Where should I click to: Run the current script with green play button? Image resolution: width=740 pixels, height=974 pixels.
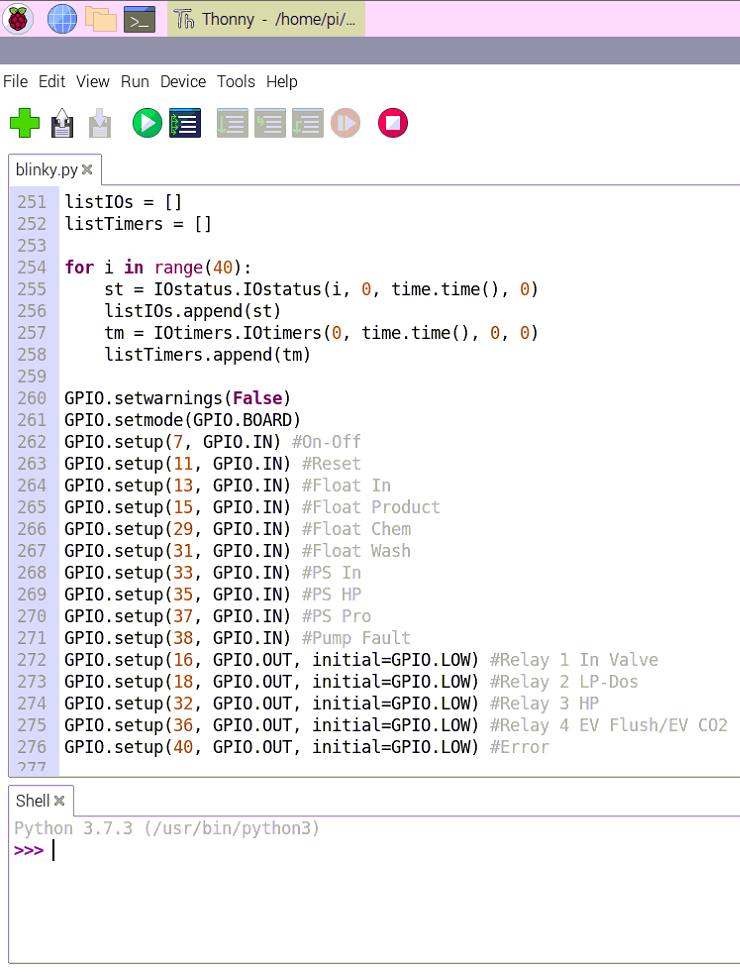coord(147,123)
